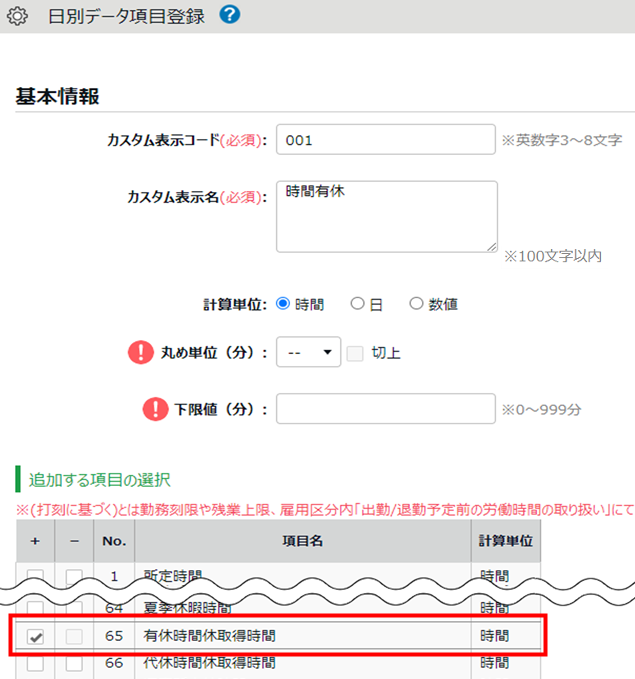Uncheck the plus checkbox for row 65

pyautogui.click(x=35, y=635)
